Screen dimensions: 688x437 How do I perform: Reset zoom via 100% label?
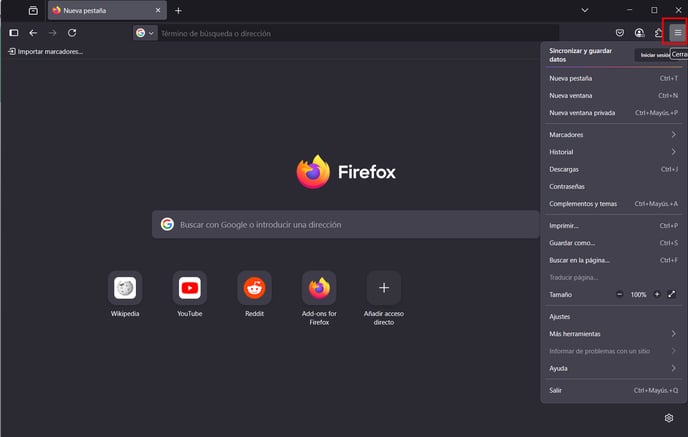pyautogui.click(x=638, y=295)
